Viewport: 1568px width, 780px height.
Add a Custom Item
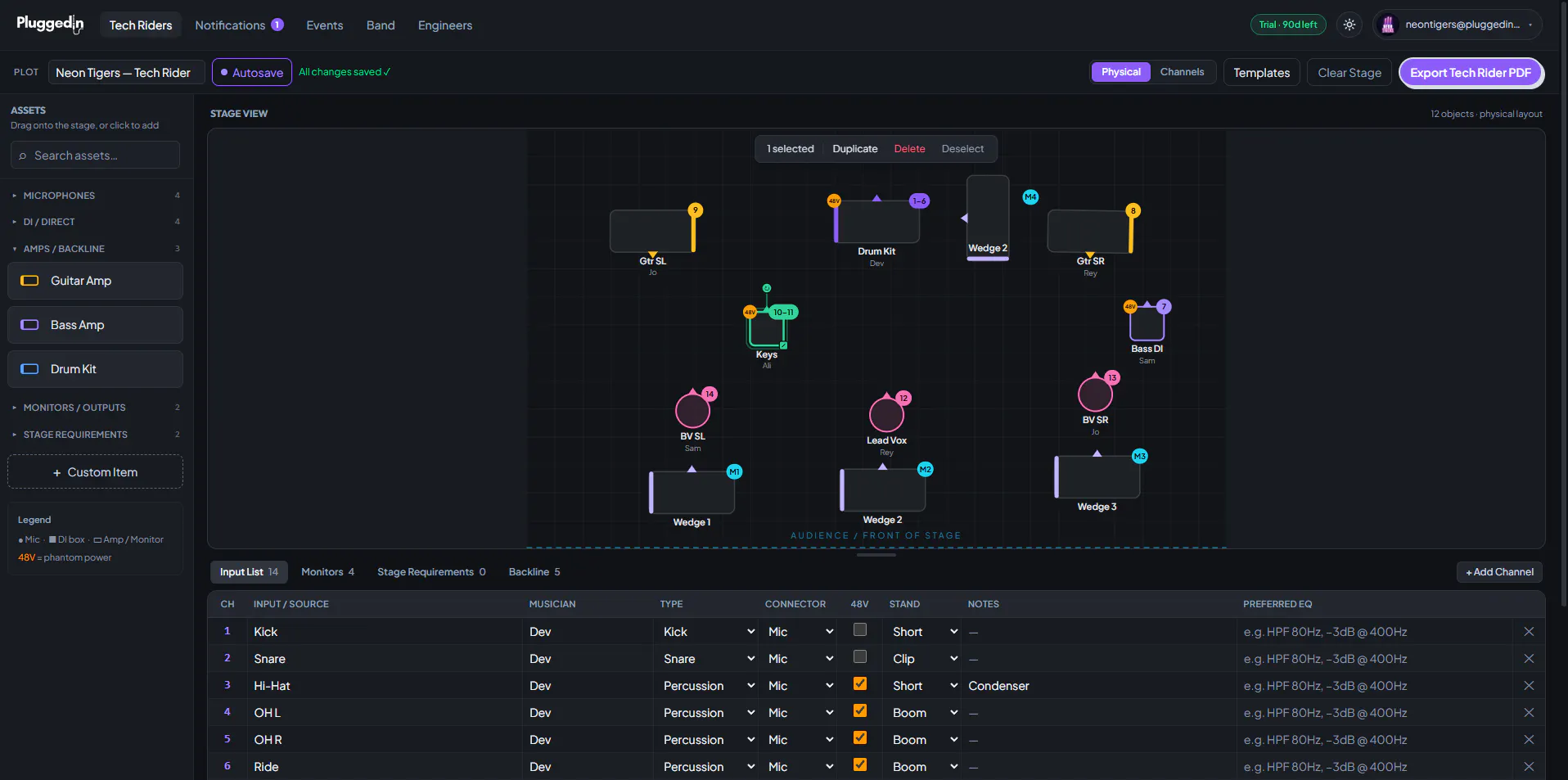[x=96, y=472]
